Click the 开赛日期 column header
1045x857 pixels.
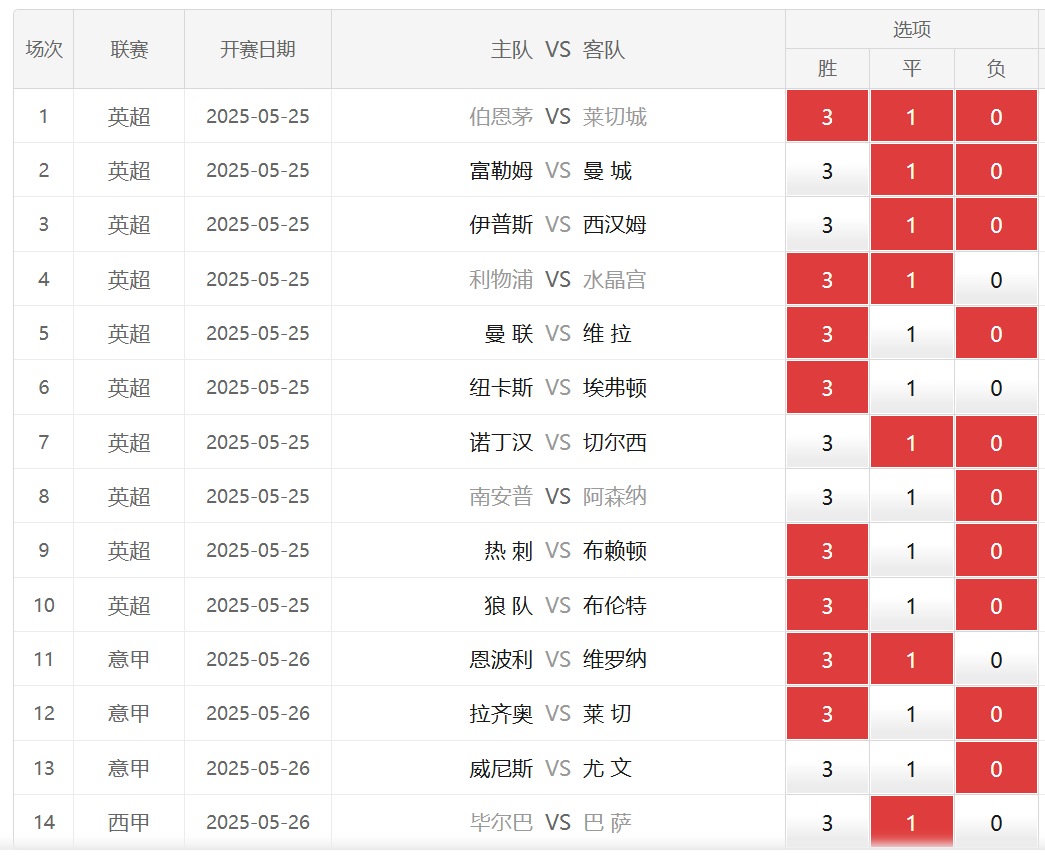(x=258, y=49)
